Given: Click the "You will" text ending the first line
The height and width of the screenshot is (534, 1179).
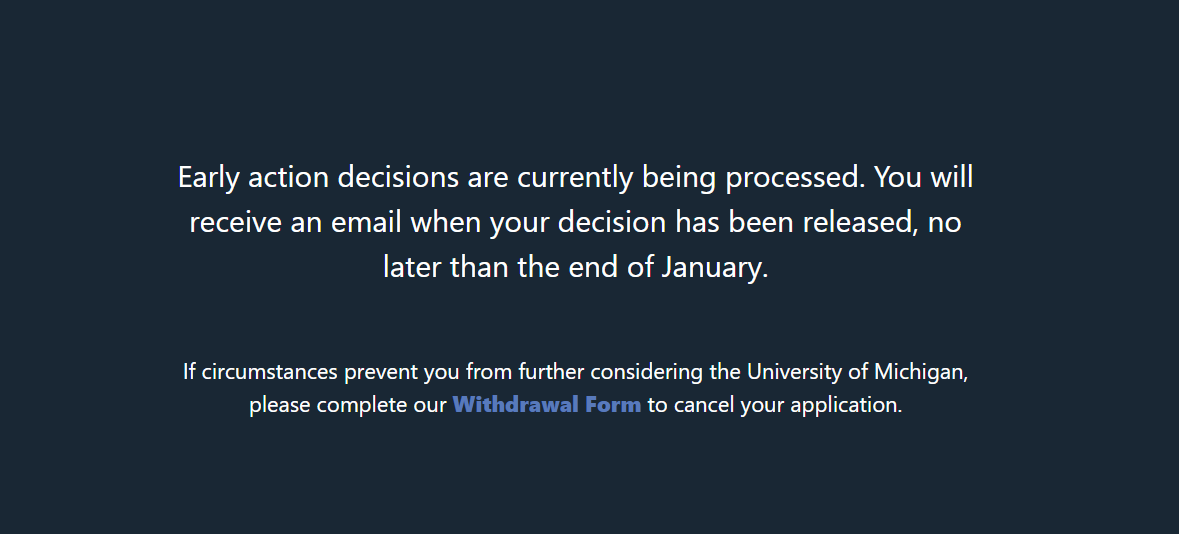Looking at the screenshot, I should point(923,177).
